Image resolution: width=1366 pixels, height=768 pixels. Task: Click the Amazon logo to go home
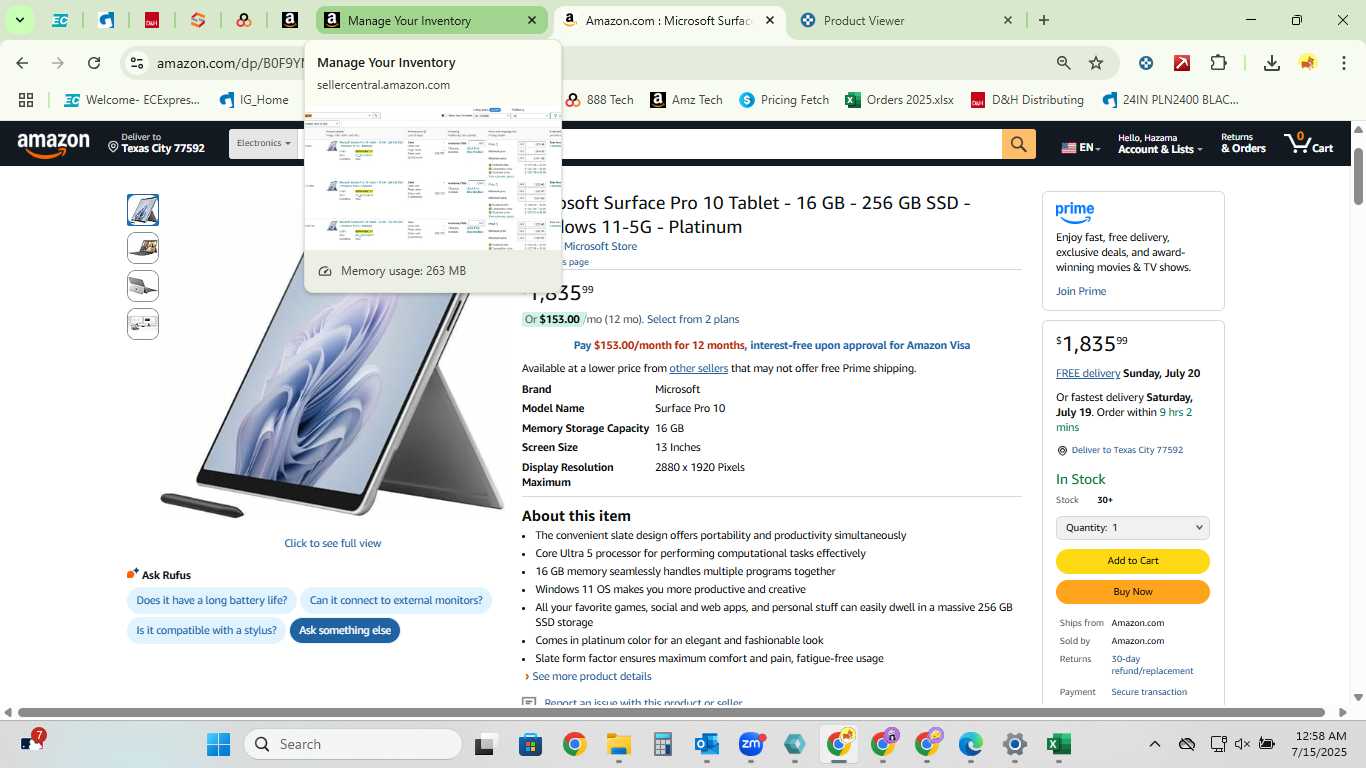pyautogui.click(x=54, y=146)
